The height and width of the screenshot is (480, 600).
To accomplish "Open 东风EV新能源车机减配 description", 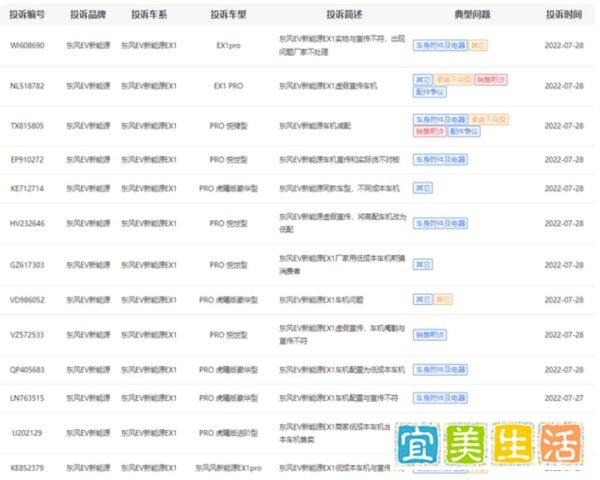I will click(315, 126).
